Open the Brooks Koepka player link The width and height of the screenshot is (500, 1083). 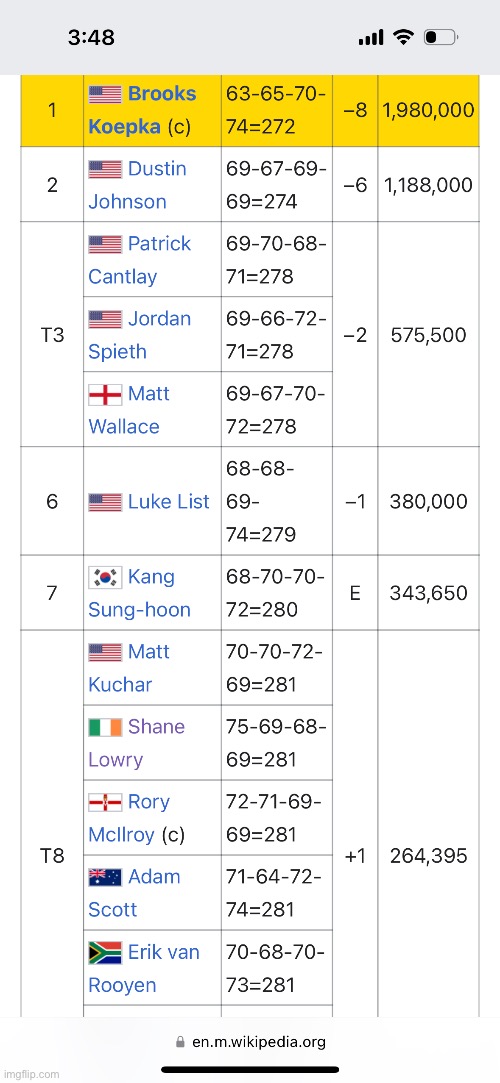[x=142, y=111]
